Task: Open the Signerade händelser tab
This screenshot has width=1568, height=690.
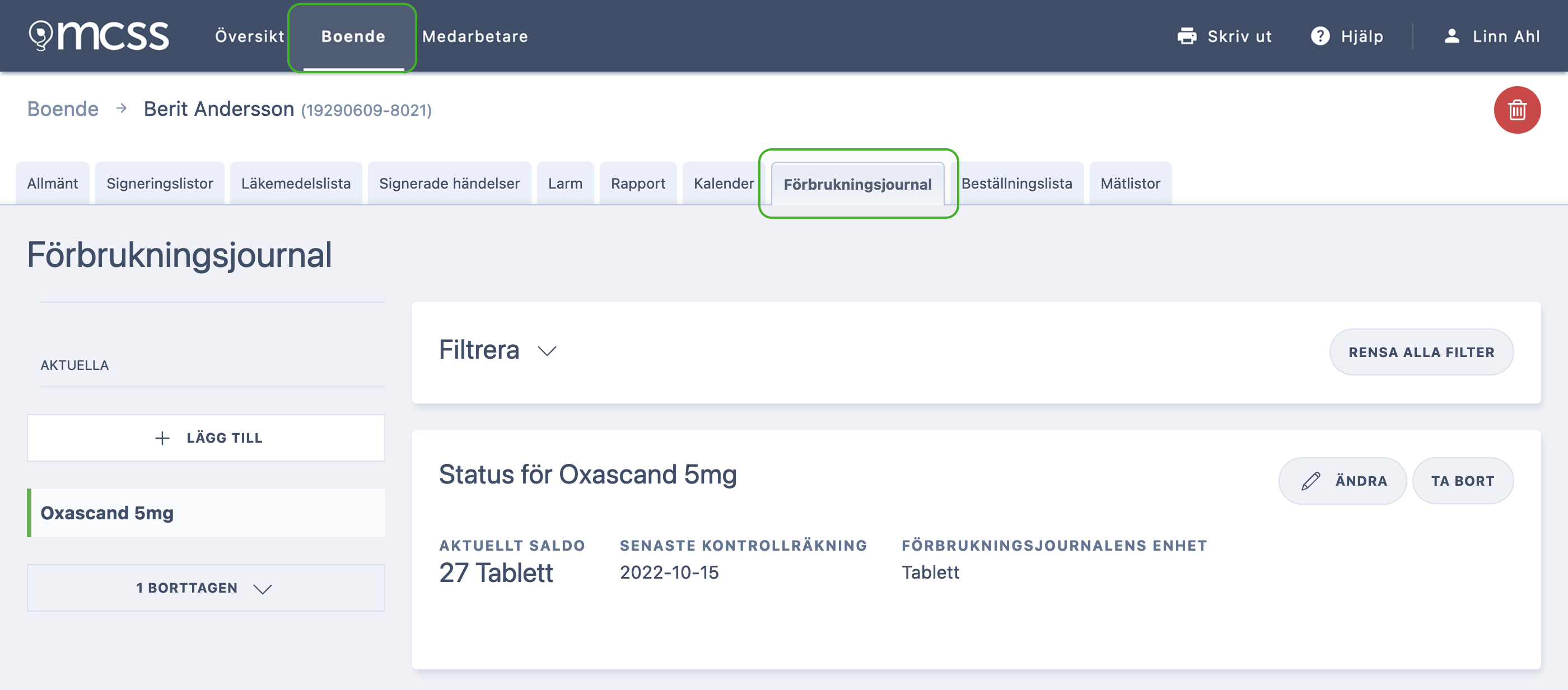Action: [x=449, y=183]
